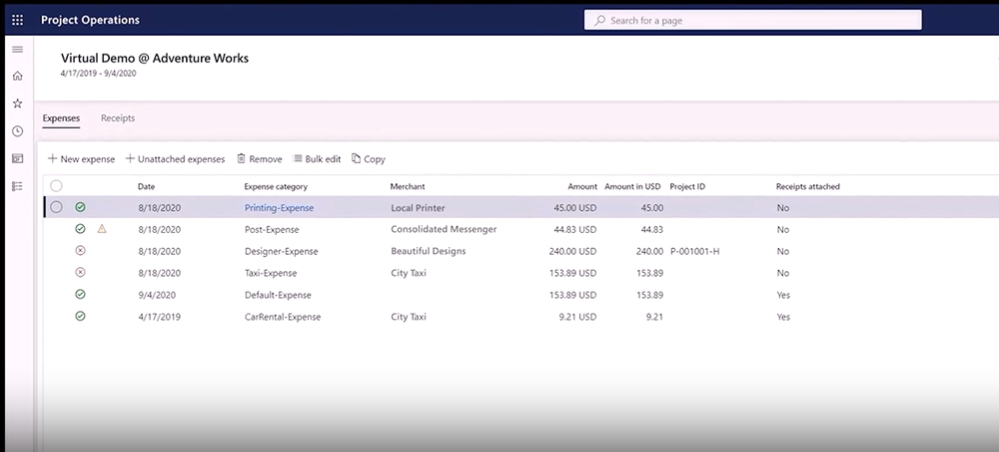999x452 pixels.
Task: Click the New expense button
Action: [x=81, y=159]
